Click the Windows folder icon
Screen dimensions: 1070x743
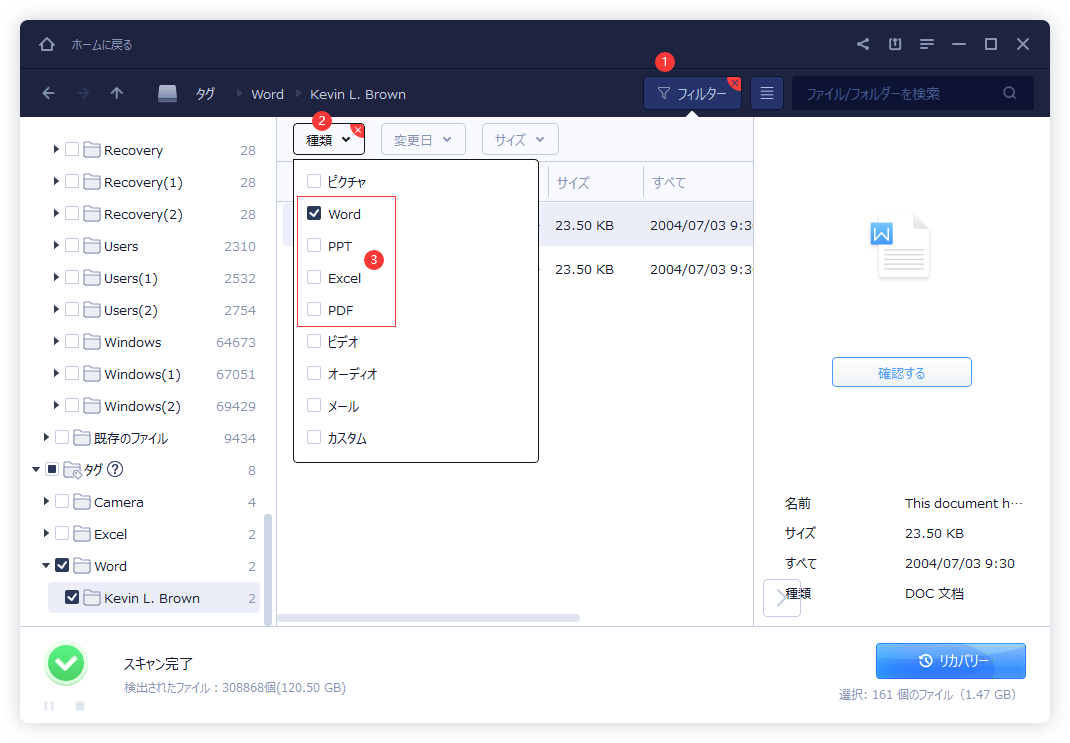pos(92,342)
